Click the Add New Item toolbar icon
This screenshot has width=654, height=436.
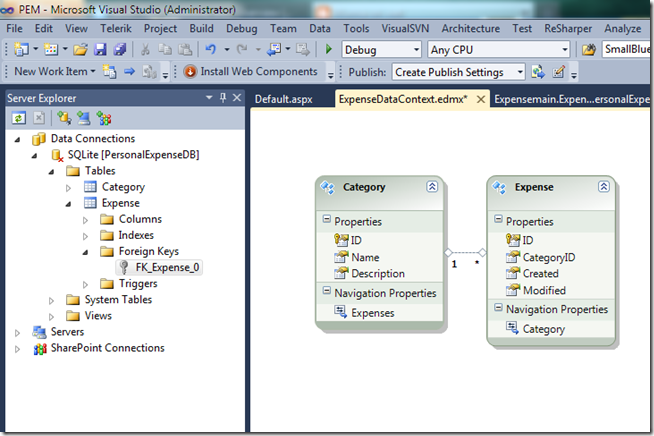point(51,50)
